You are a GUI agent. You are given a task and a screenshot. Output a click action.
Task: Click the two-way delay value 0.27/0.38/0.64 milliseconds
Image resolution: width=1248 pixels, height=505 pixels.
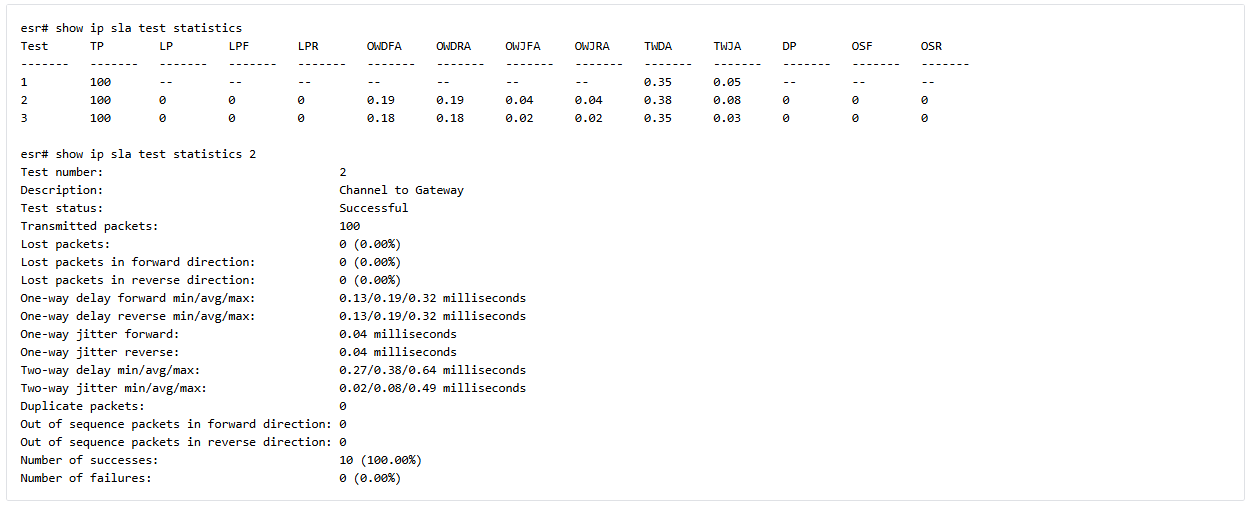tap(432, 370)
